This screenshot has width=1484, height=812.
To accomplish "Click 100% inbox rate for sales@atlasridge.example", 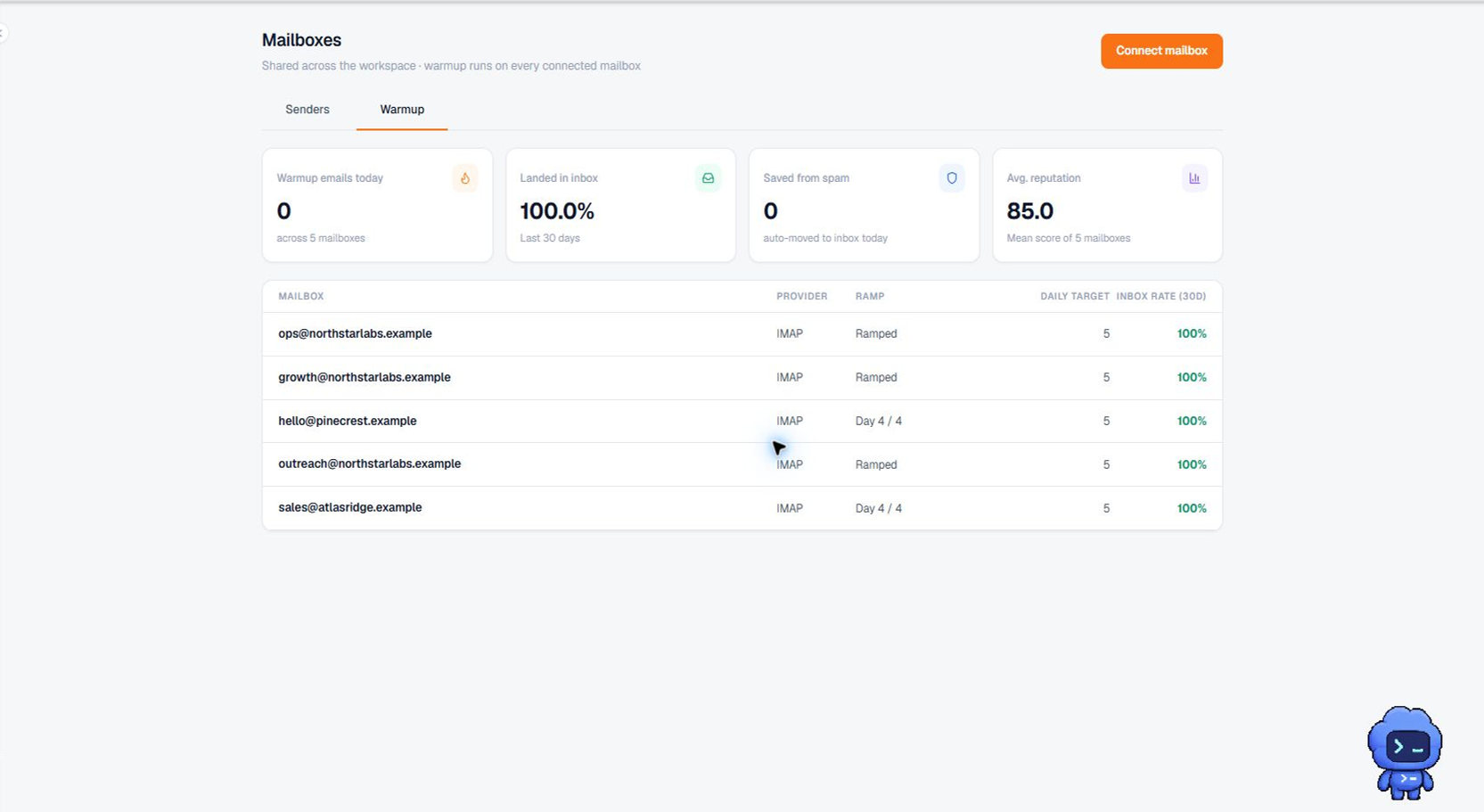I will coord(1192,508).
